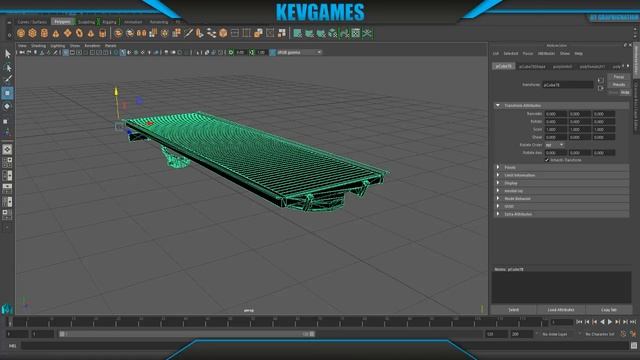Go to start of playback range

point(579,322)
